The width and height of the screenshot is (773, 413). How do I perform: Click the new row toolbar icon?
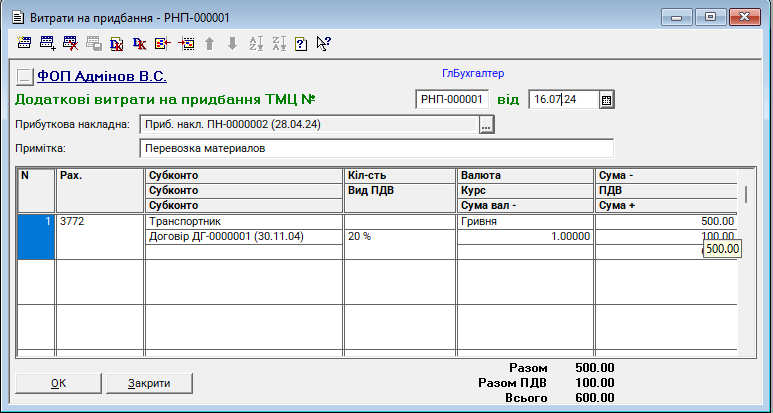25,43
